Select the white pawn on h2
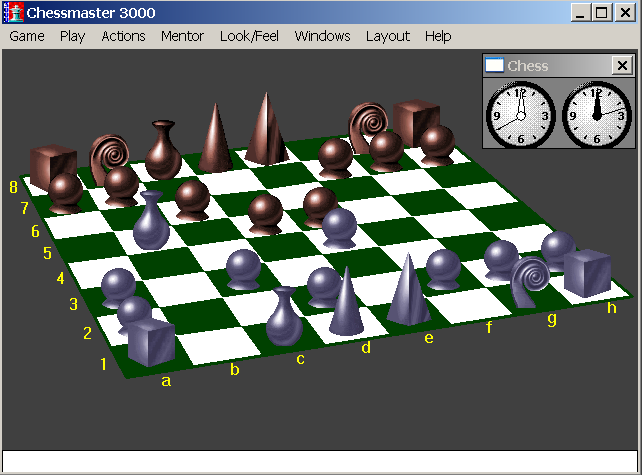The width and height of the screenshot is (642, 475). (x=558, y=251)
